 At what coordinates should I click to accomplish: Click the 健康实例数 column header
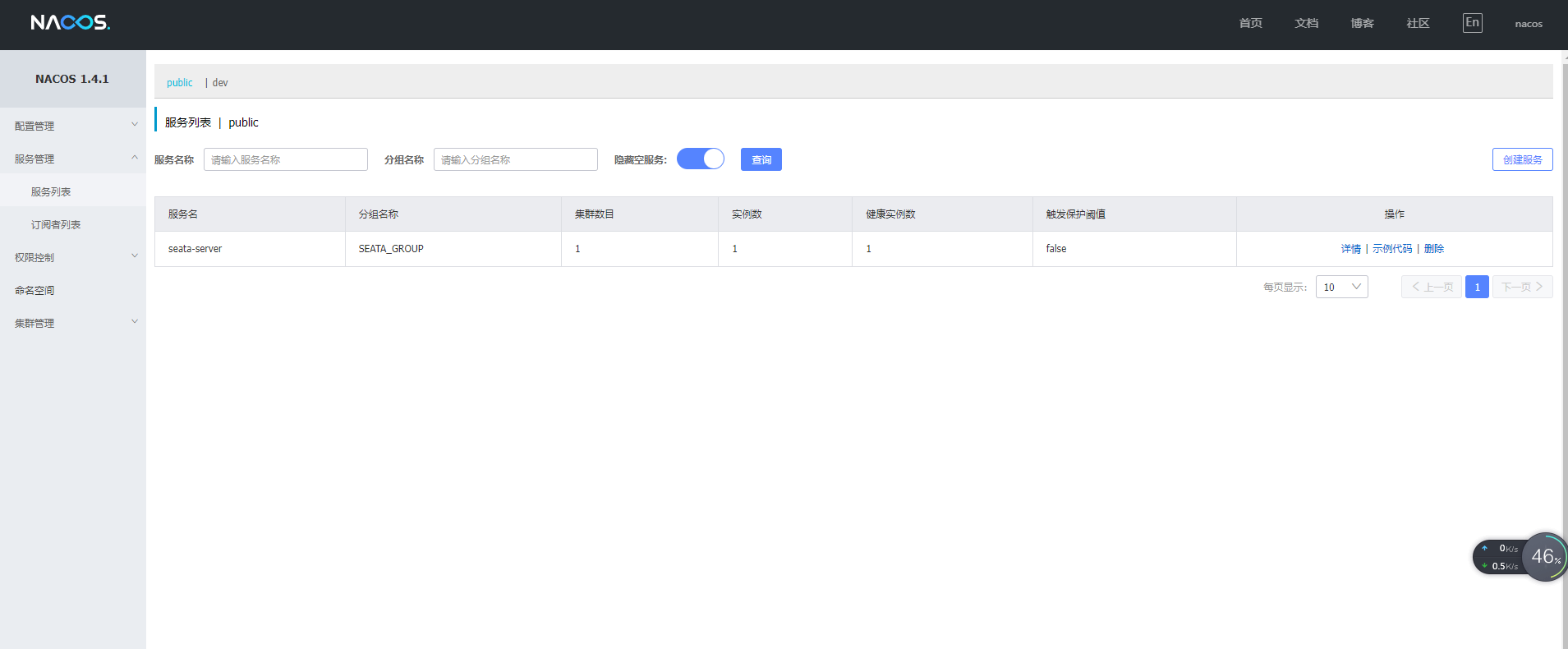click(x=942, y=214)
